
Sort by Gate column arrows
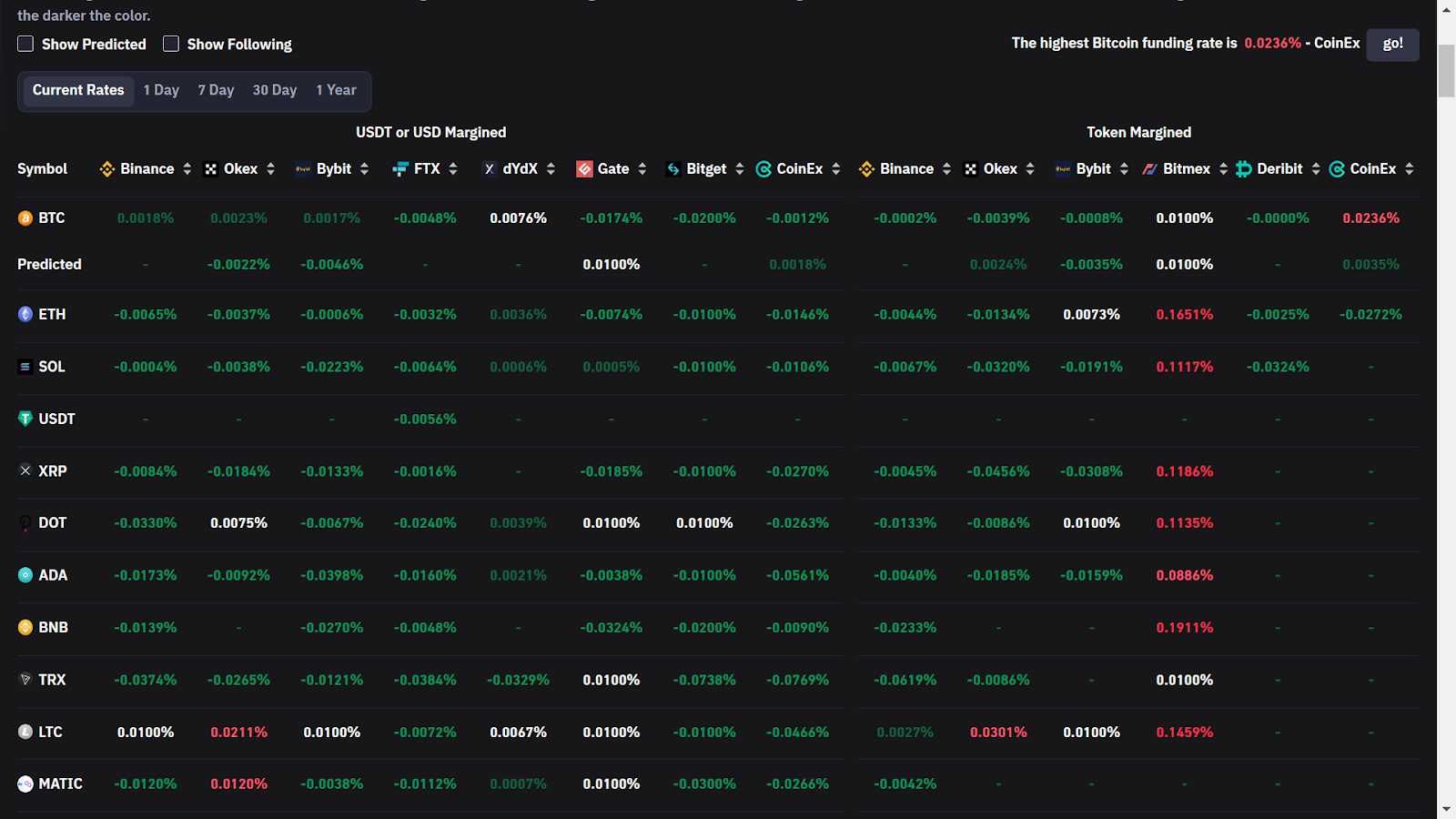(x=642, y=169)
